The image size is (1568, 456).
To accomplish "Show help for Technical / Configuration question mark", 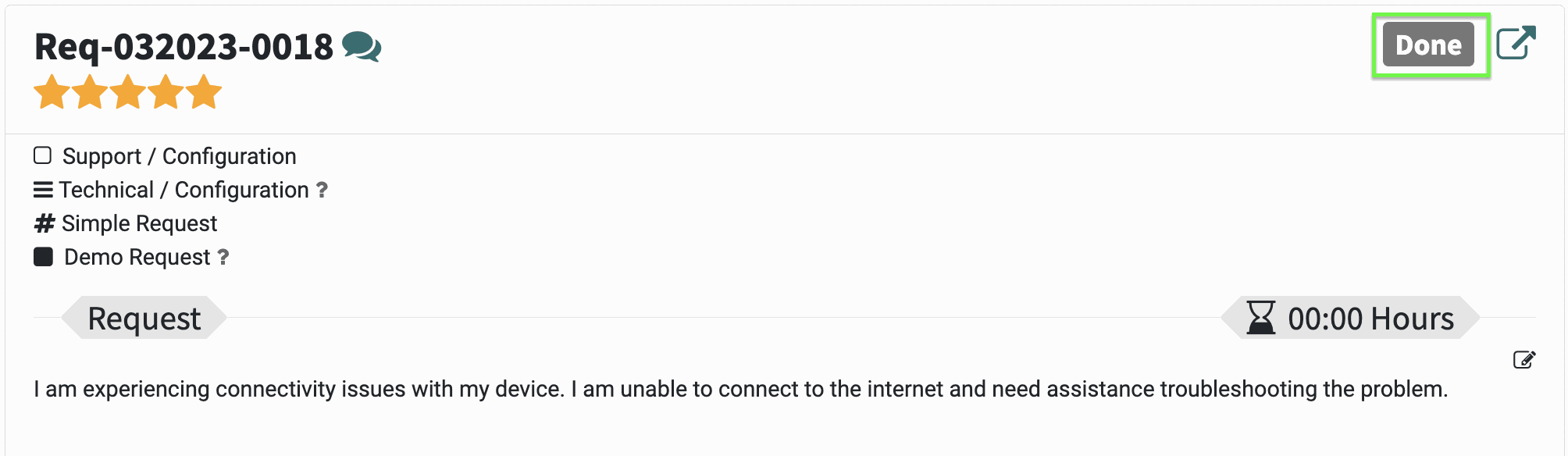I will [x=322, y=190].
